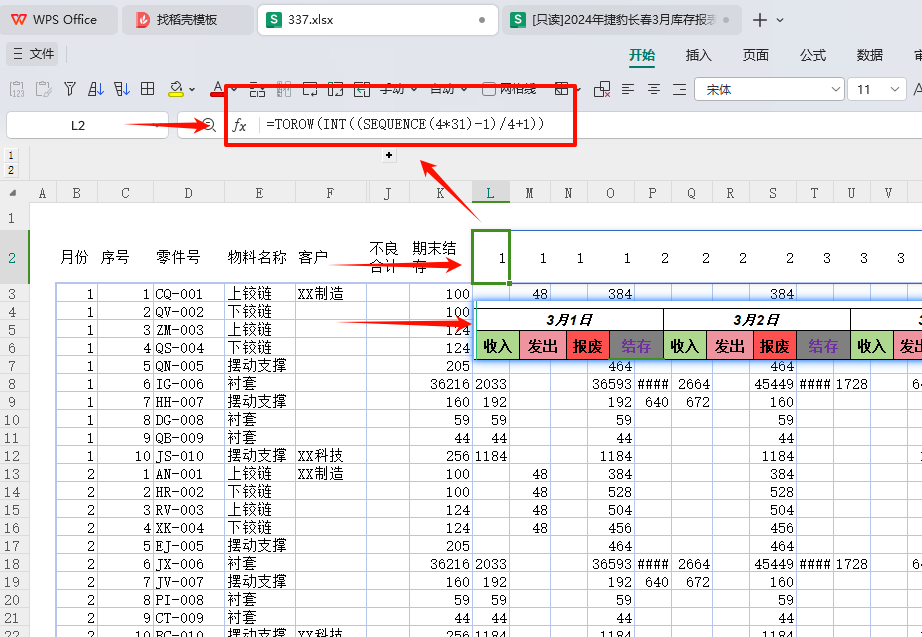Click the paste format brush clipboard icon
The width and height of the screenshot is (922, 637).
(x=44, y=89)
